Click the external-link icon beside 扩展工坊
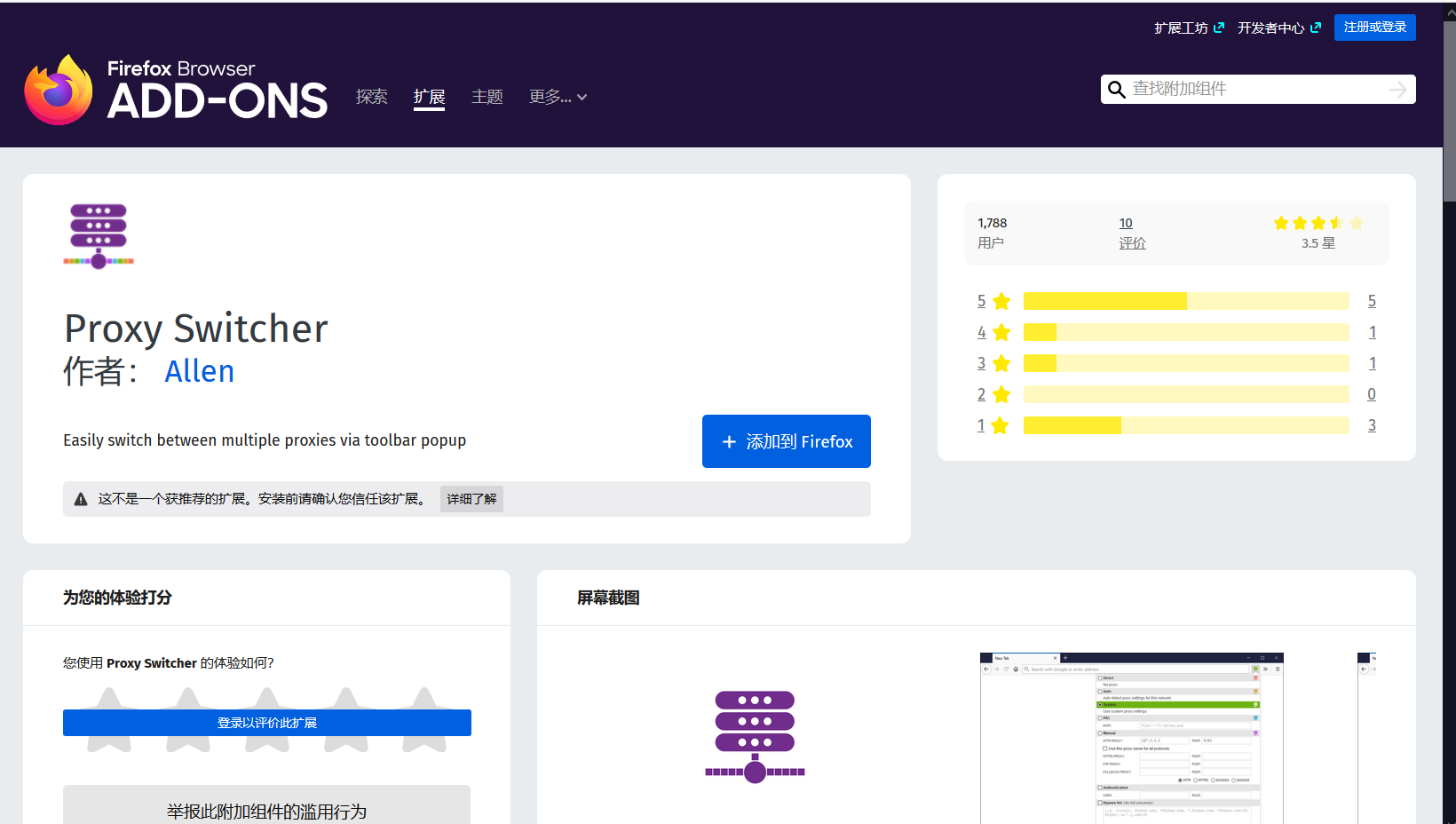 point(1219,28)
